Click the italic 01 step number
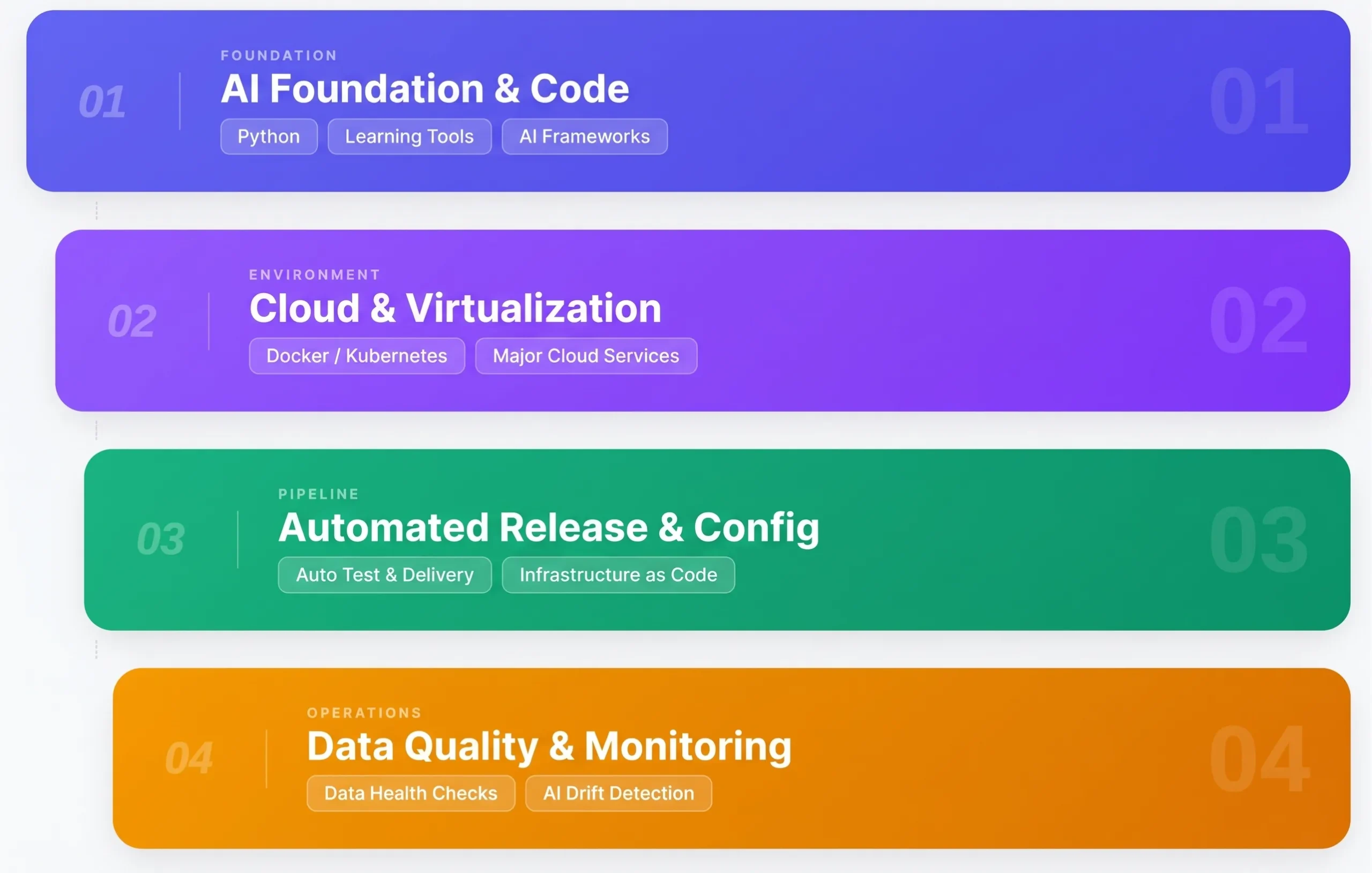Viewport: 1372px width, 873px height. (102, 102)
